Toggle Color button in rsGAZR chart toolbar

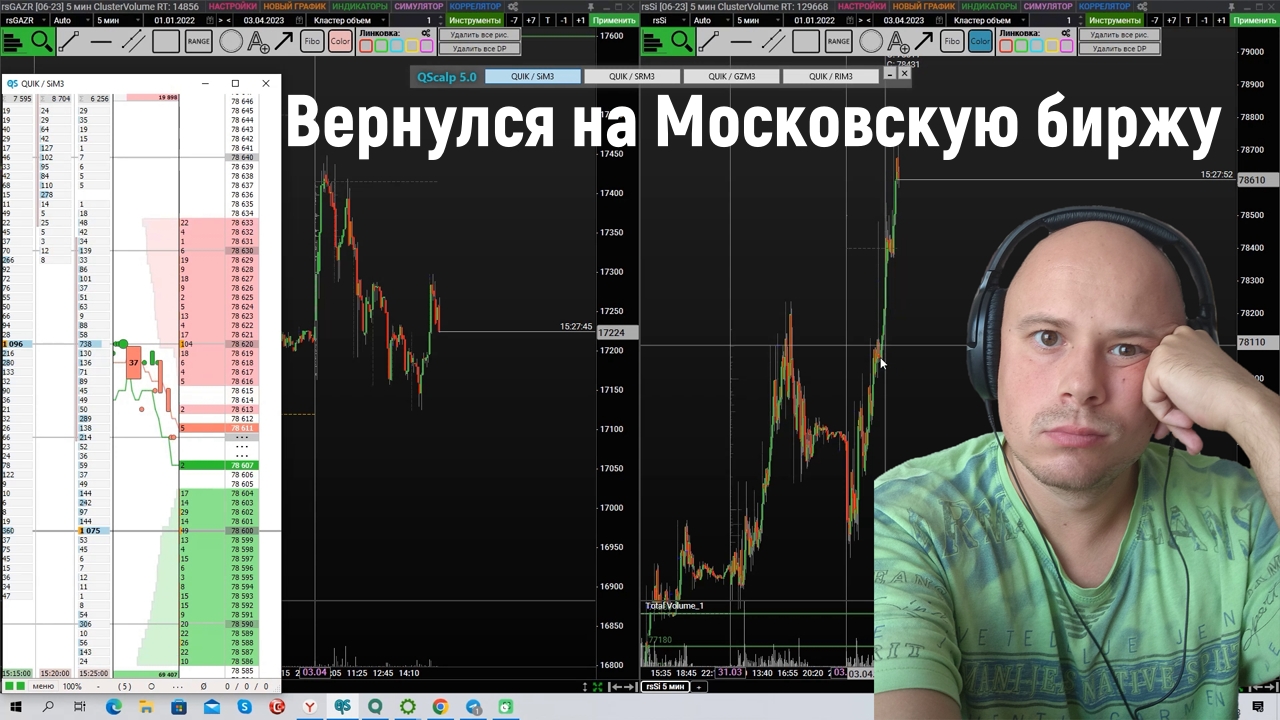[340, 41]
